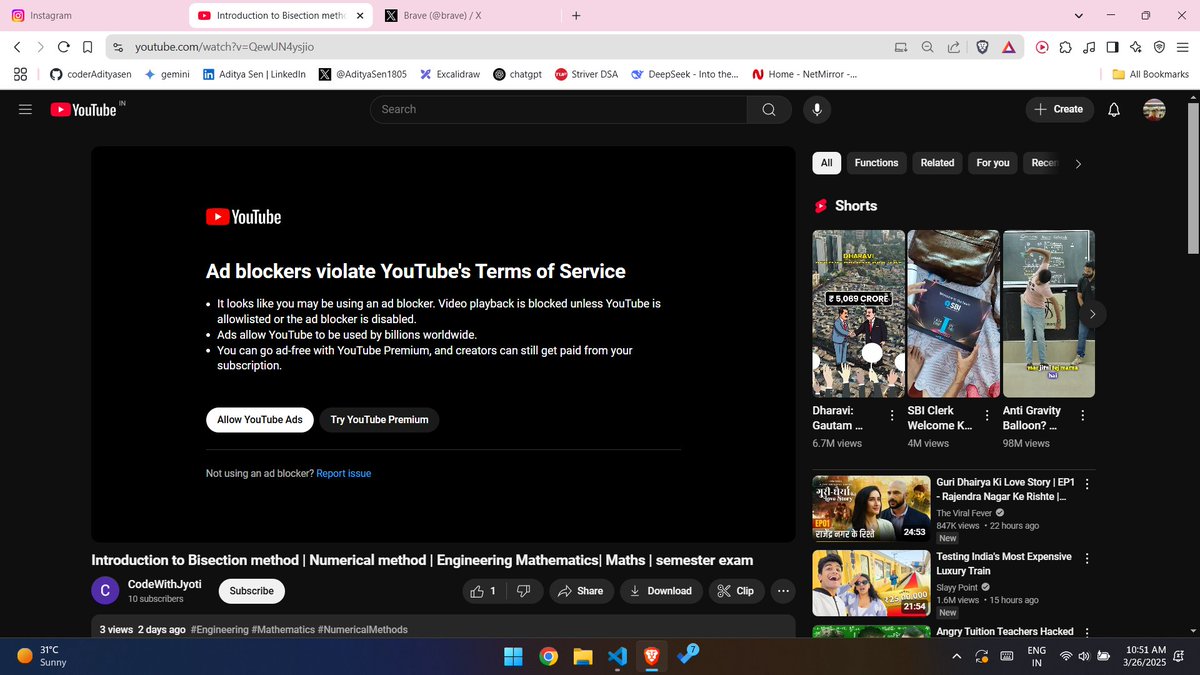The image size is (1200, 675).
Task: Open menu for Guri Dhairya Ki Love Story video
Action: 1088,484
